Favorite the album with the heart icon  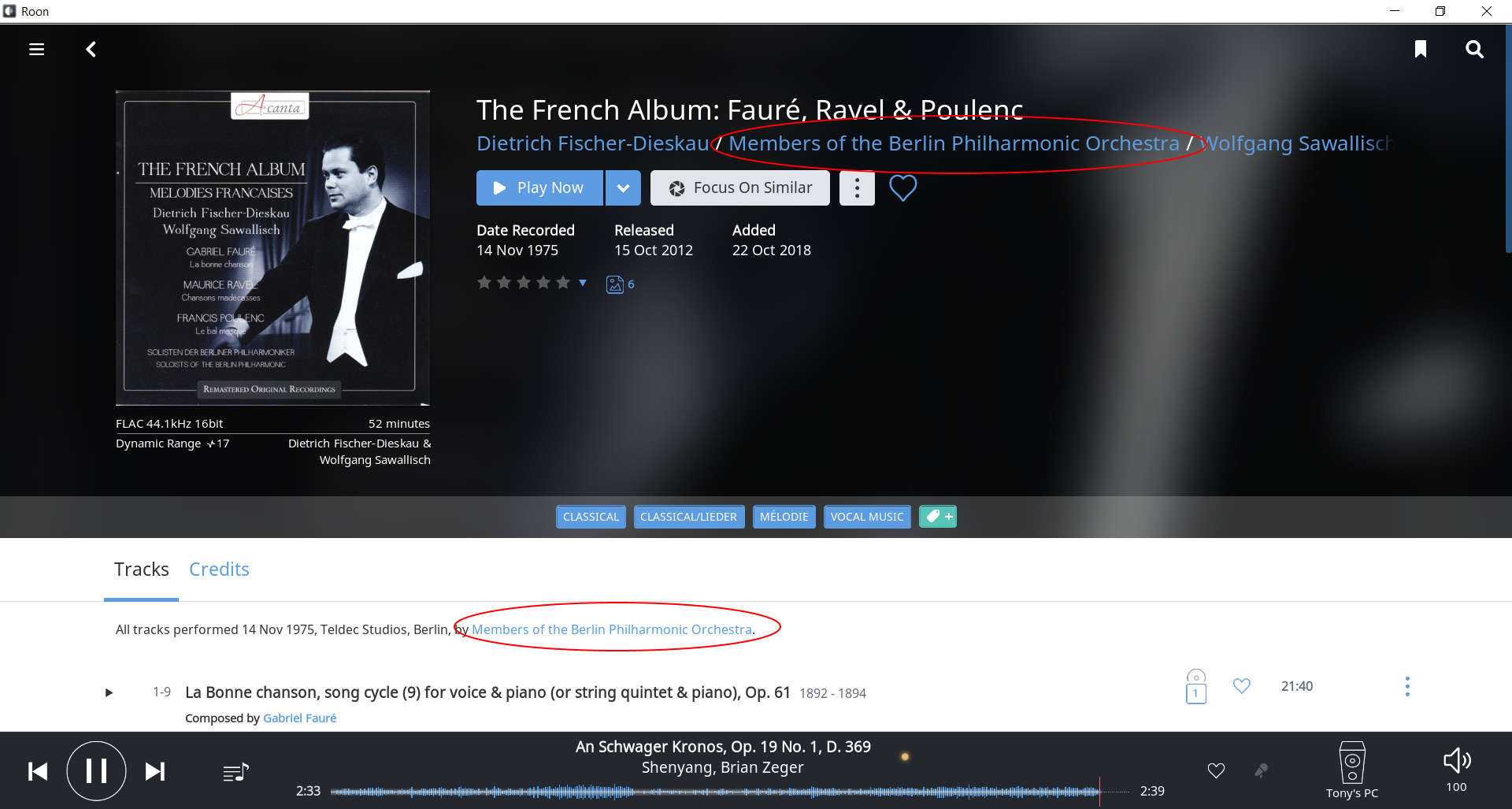click(x=902, y=188)
